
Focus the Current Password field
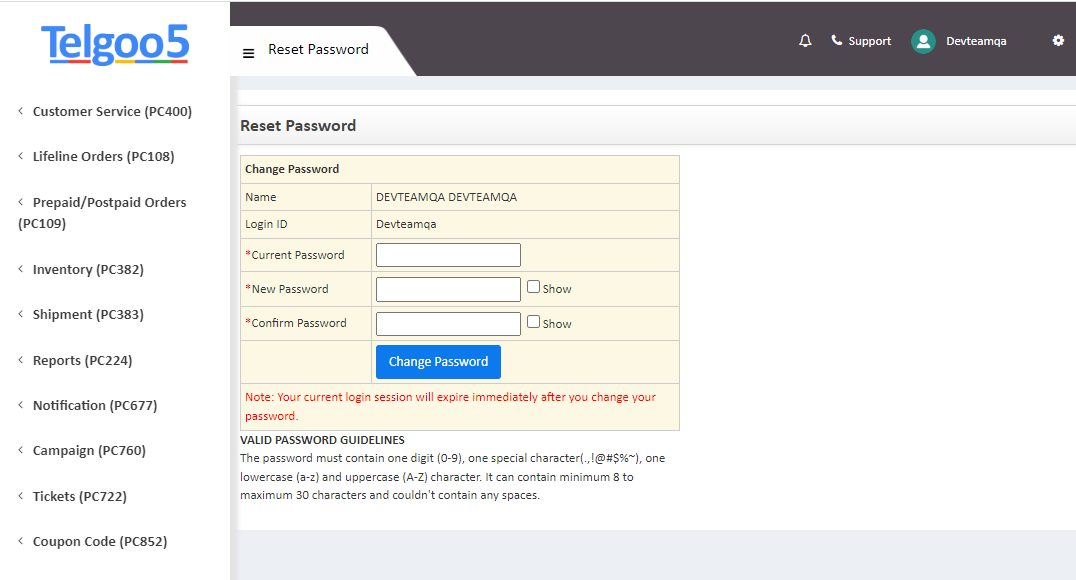click(448, 255)
